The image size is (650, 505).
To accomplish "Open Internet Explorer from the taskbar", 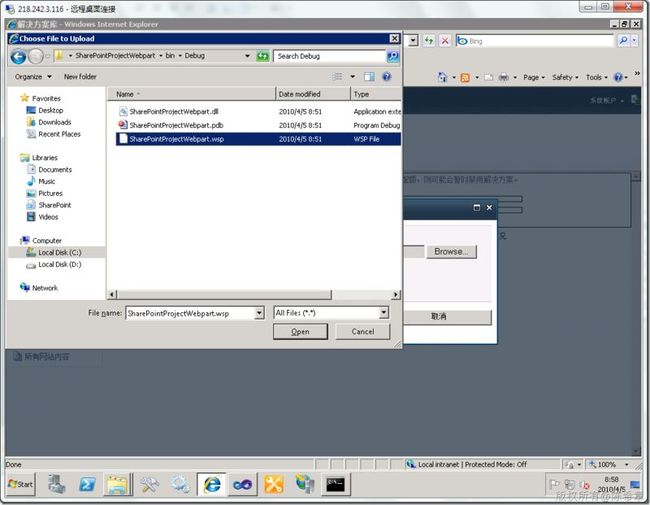I will 211,484.
